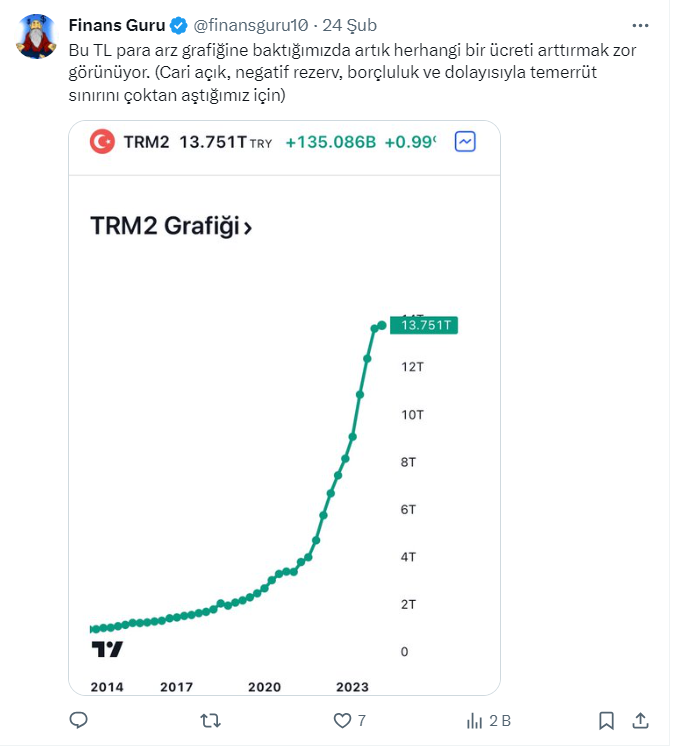Open tweet view analytics icon
Viewport: 674px width, 746px height.
point(476,720)
